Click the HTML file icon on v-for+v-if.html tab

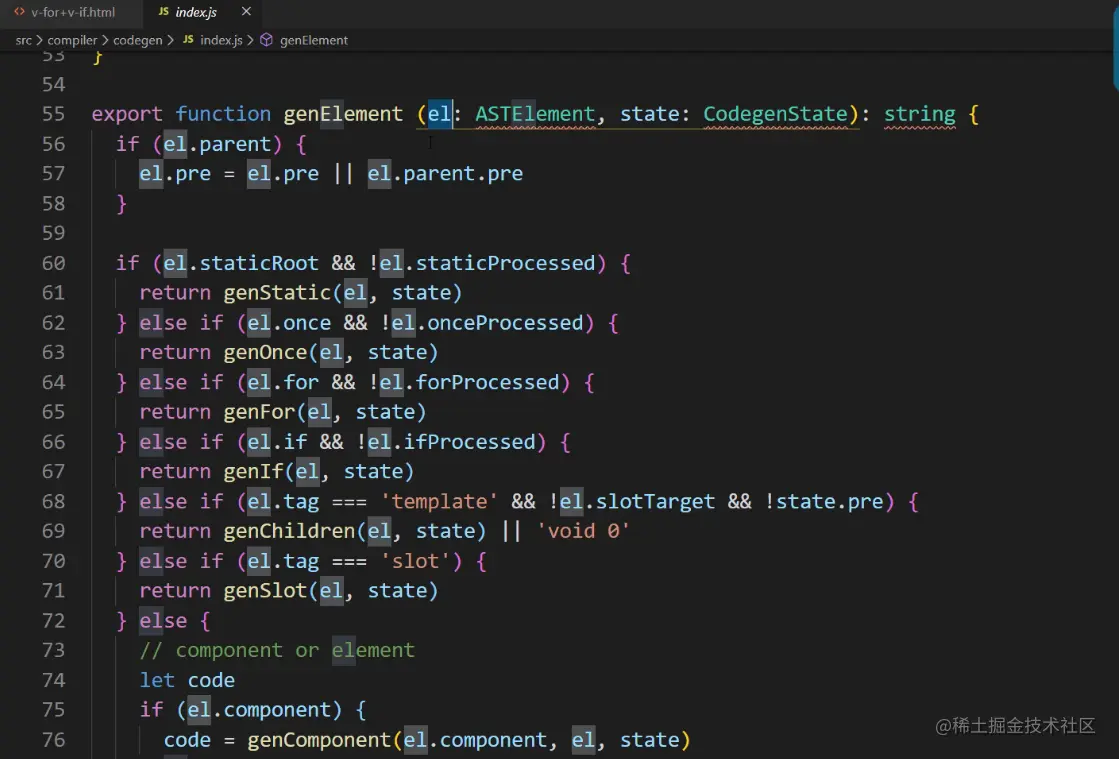(19, 12)
